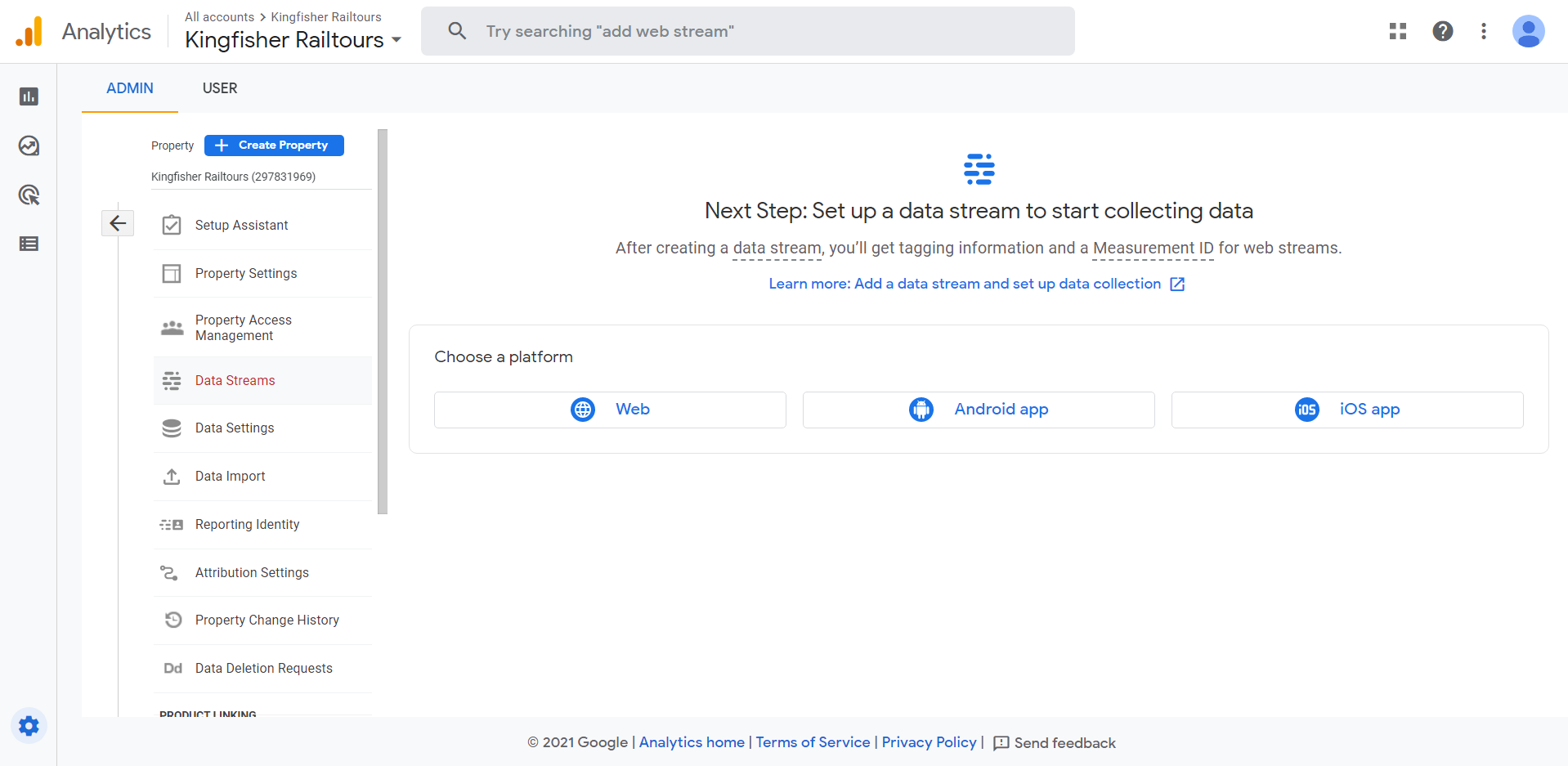Click the Property Change History clock icon
1568x766 pixels.
[172, 620]
